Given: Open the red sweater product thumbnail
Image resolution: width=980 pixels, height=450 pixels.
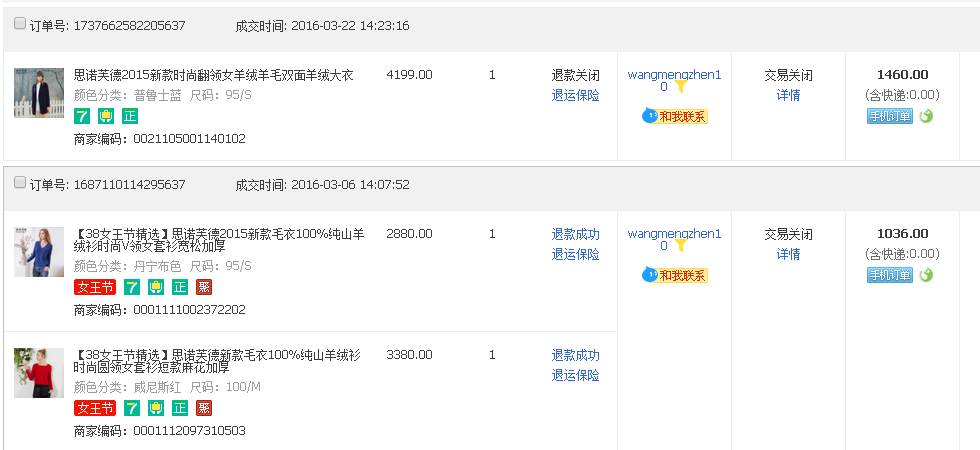Looking at the screenshot, I should (x=39, y=373).
